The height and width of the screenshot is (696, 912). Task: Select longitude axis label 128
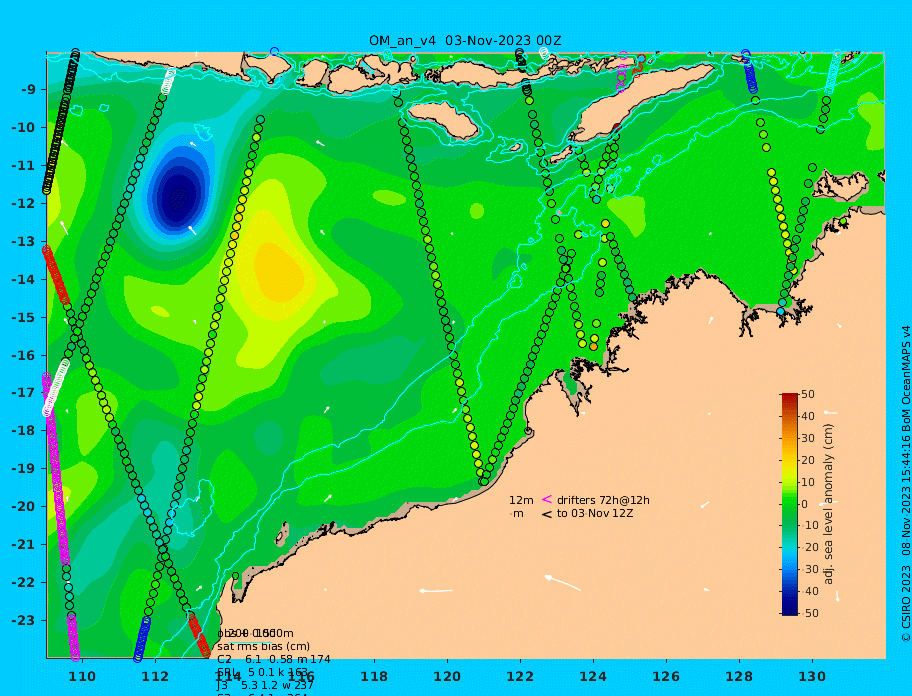pyautogui.click(x=739, y=676)
